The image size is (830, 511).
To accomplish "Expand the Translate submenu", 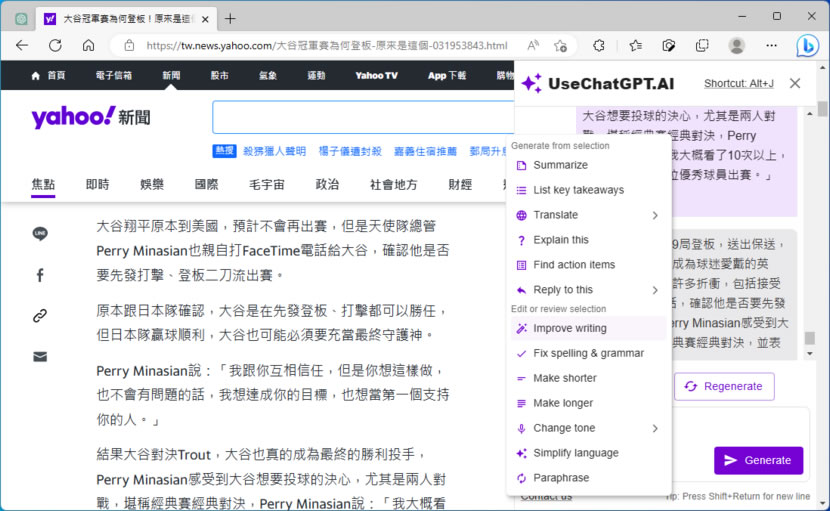I will pyautogui.click(x=655, y=215).
